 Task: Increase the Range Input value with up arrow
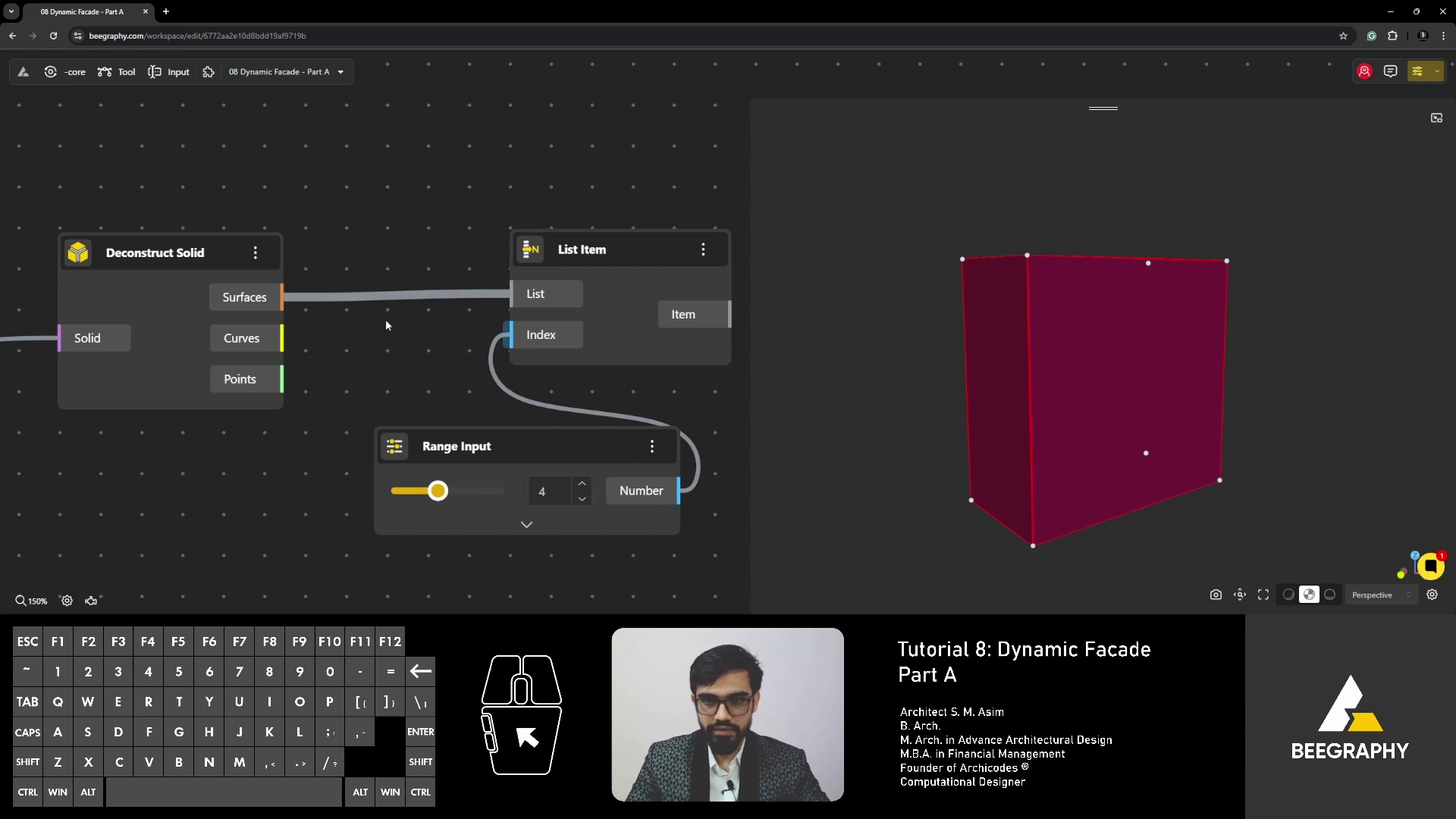(582, 484)
